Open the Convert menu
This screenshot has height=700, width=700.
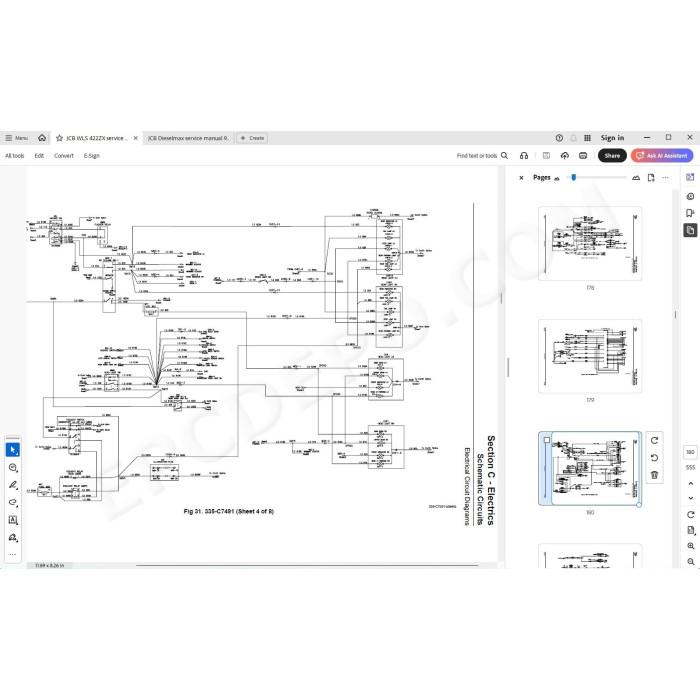64,155
